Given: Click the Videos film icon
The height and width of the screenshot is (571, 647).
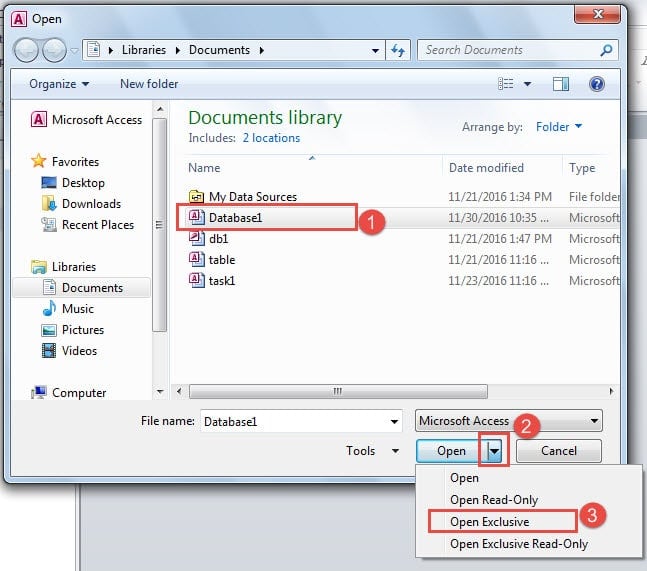Looking at the screenshot, I should (49, 351).
